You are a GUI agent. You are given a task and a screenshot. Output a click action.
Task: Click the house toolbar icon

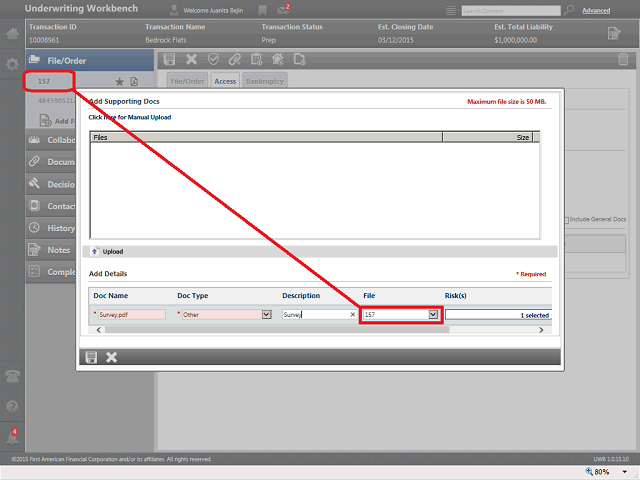click(x=278, y=60)
